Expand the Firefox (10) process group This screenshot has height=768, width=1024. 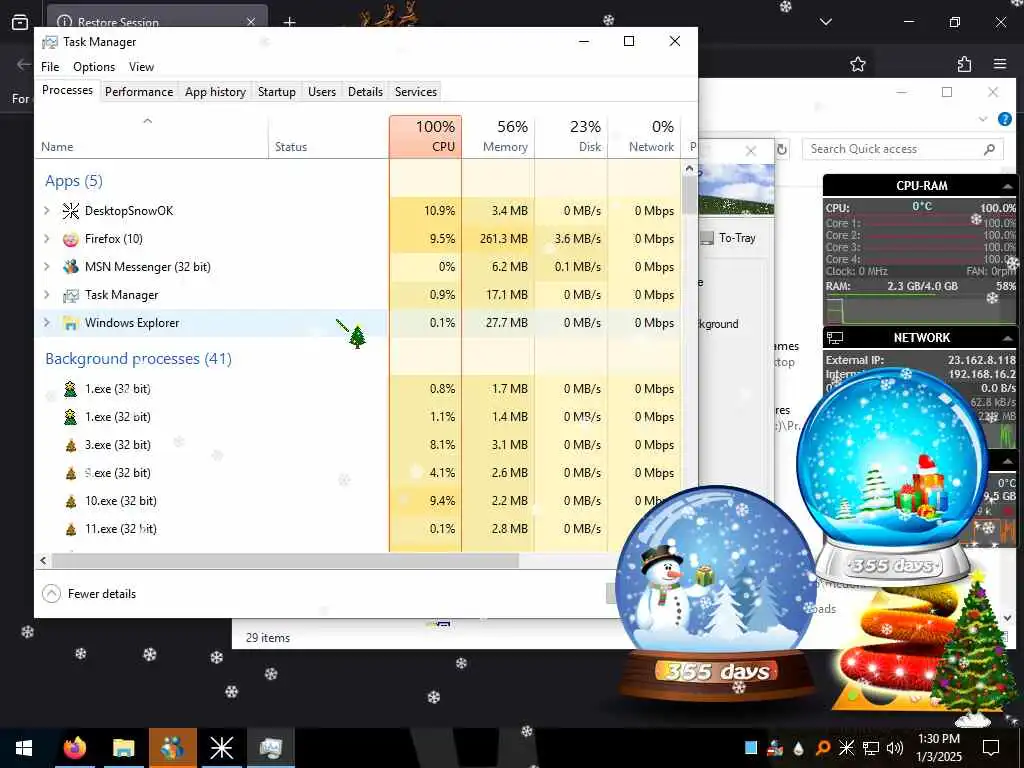(47, 239)
